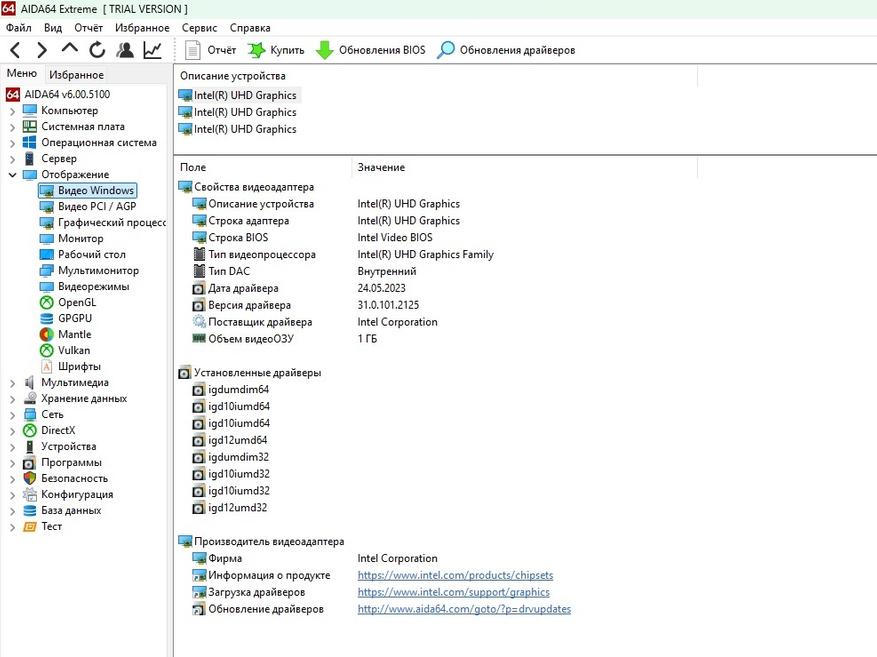The image size is (877, 657).
Task: Select second Intel(R) UHD Graphics device entry
Action: 245,112
